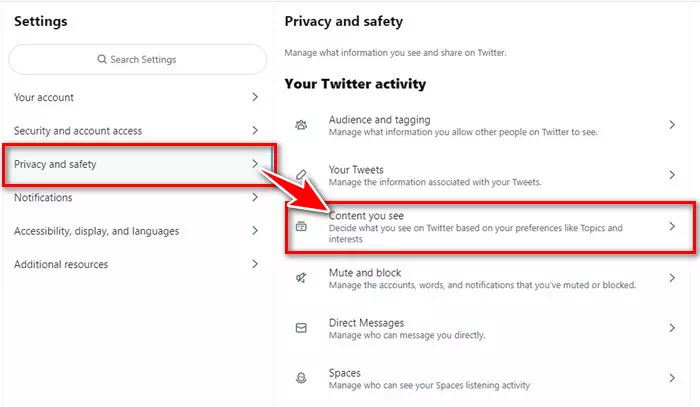Image resolution: width=700 pixels, height=407 pixels.
Task: Open Mute and block settings
Action: click(486, 278)
